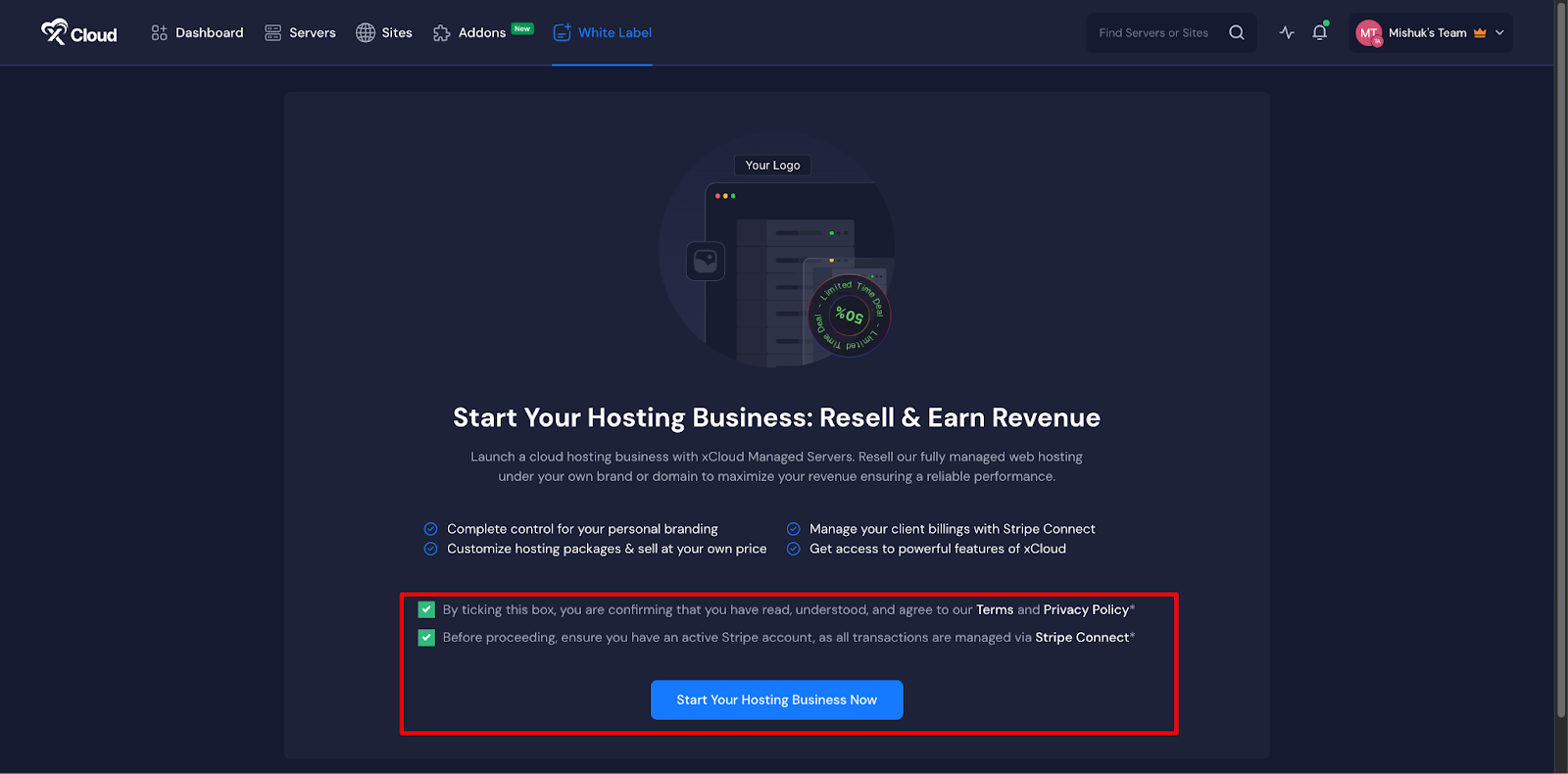
Task: Open the Terms link
Action: [994, 609]
